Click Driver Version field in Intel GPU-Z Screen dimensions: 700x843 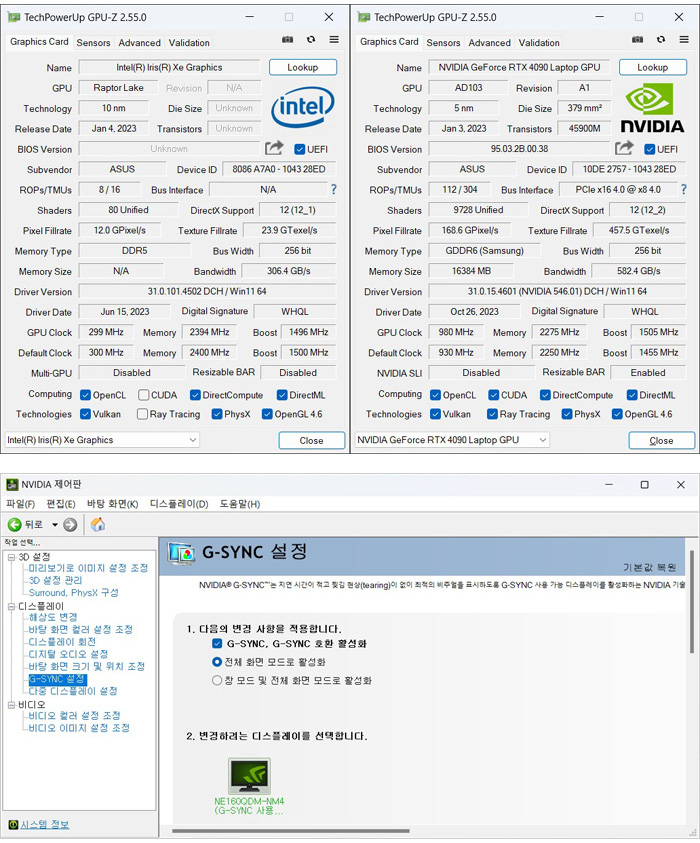(x=207, y=291)
